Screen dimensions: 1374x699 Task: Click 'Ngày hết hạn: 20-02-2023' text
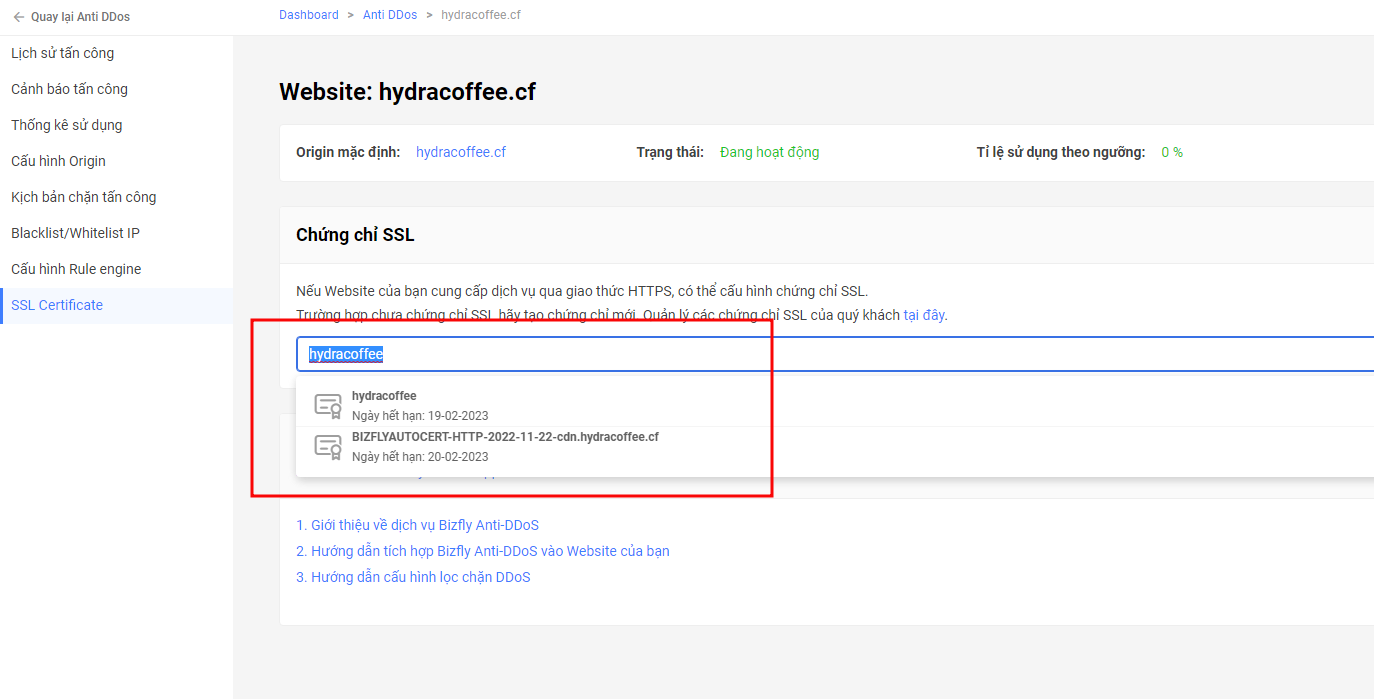click(x=420, y=457)
